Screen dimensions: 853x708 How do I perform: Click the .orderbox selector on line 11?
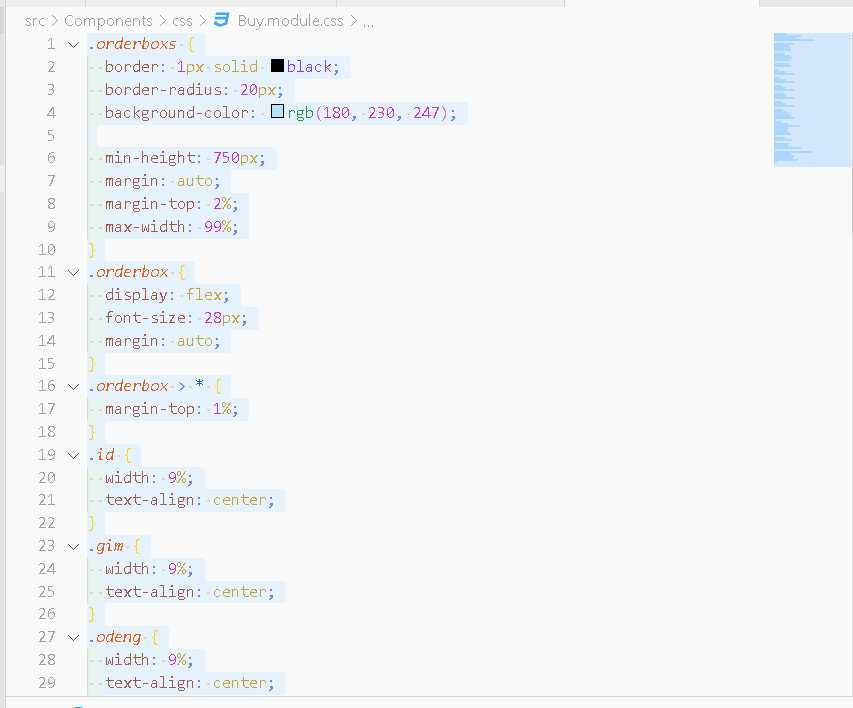[x=128, y=272]
